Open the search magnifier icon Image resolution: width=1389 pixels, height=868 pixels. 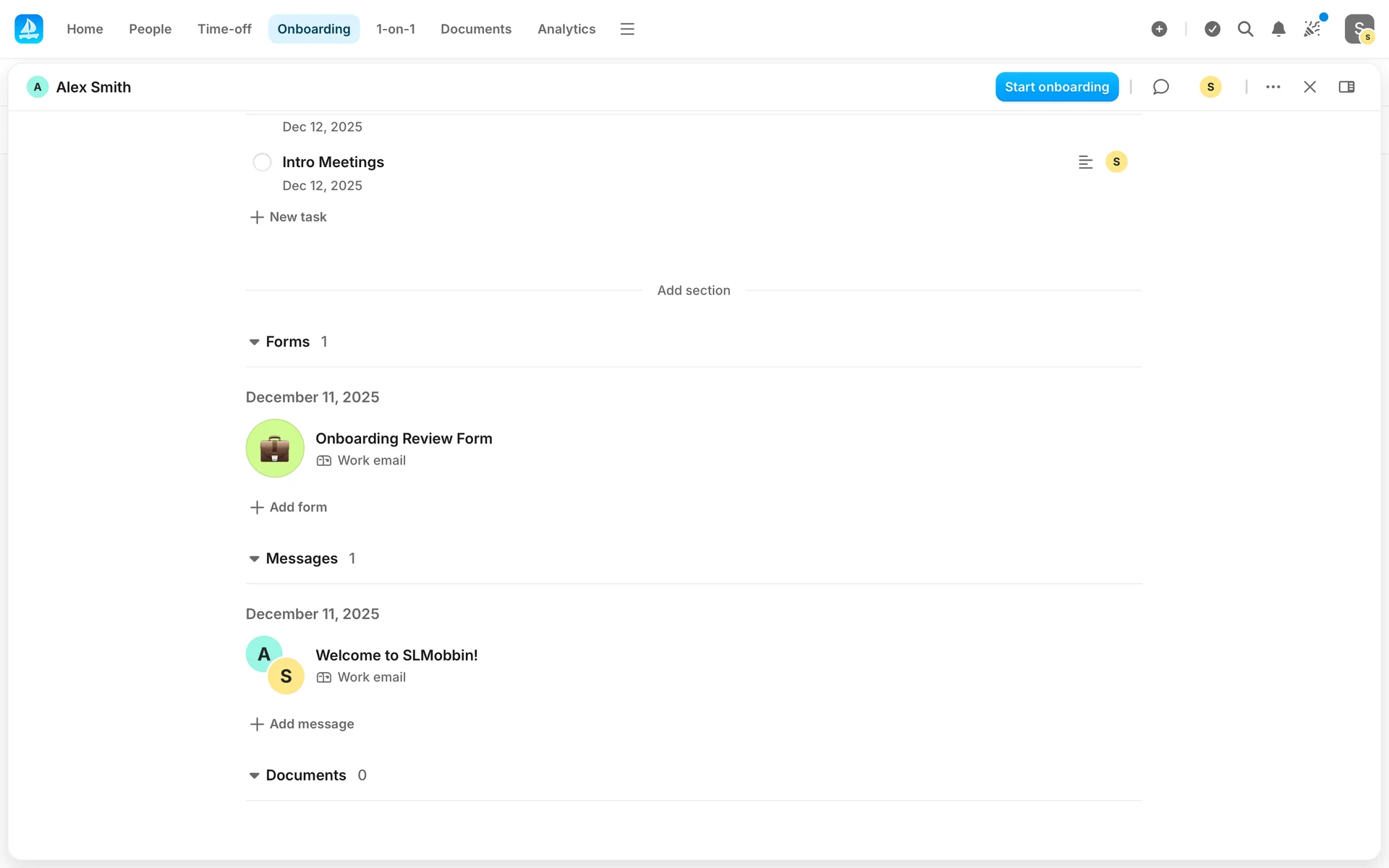pos(1245,29)
